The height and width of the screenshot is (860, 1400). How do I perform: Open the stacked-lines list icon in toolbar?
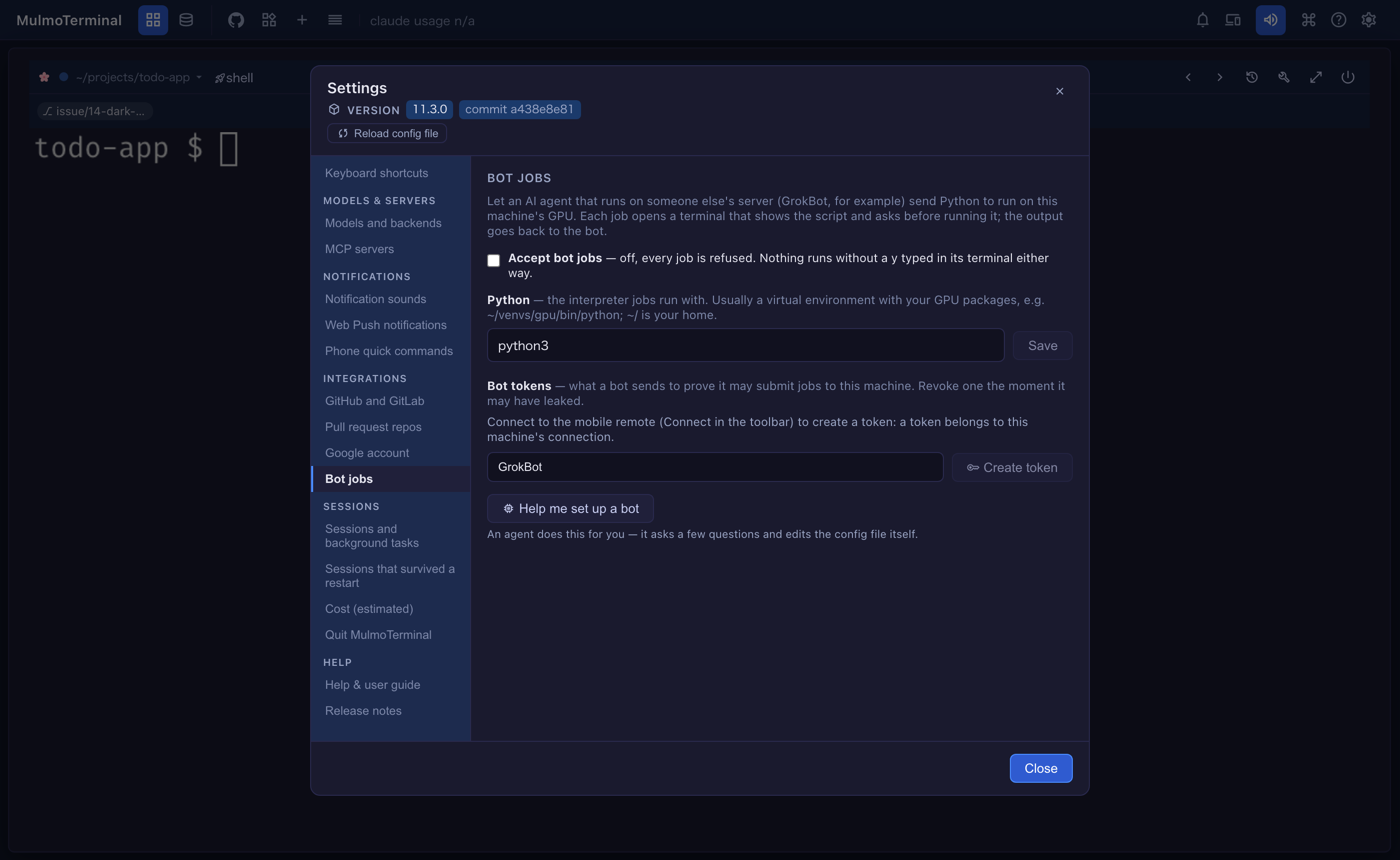pyautogui.click(x=335, y=20)
